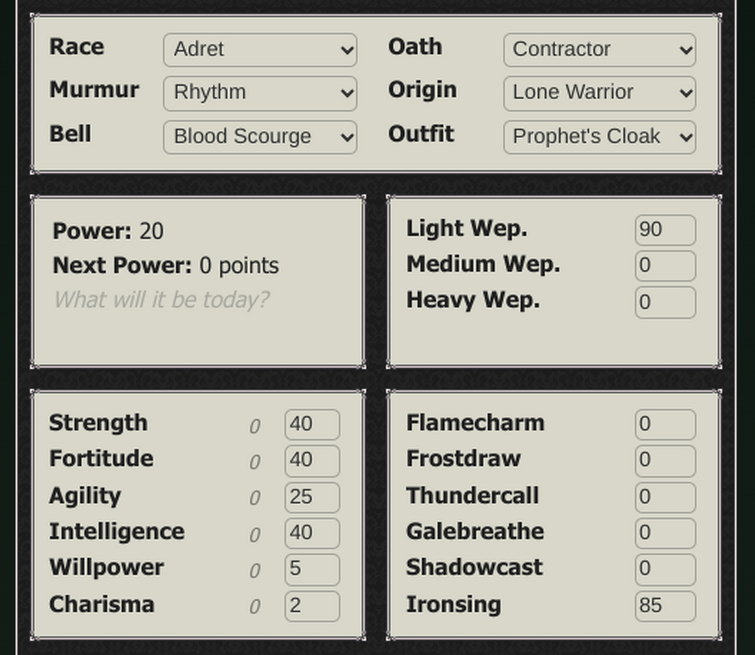Click the Strength stat input field
The image size is (755, 655).
311,424
